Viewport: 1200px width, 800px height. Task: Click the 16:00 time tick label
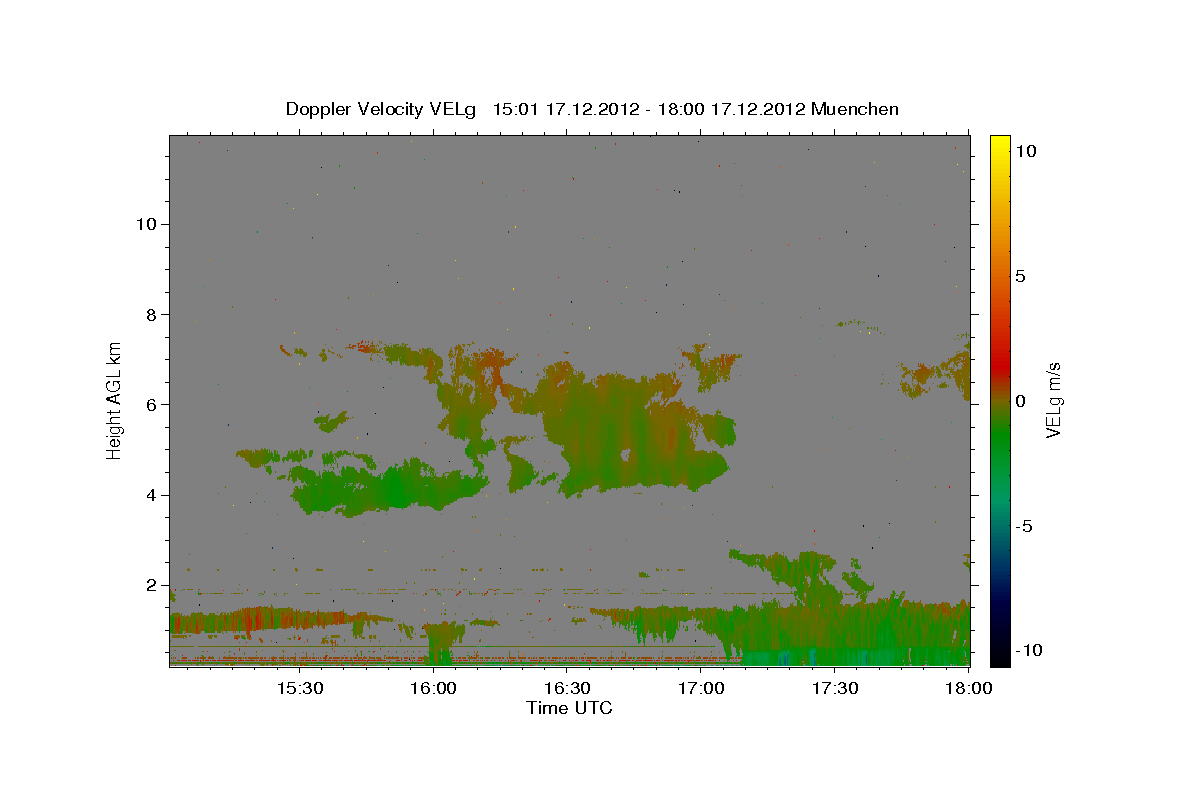433,688
